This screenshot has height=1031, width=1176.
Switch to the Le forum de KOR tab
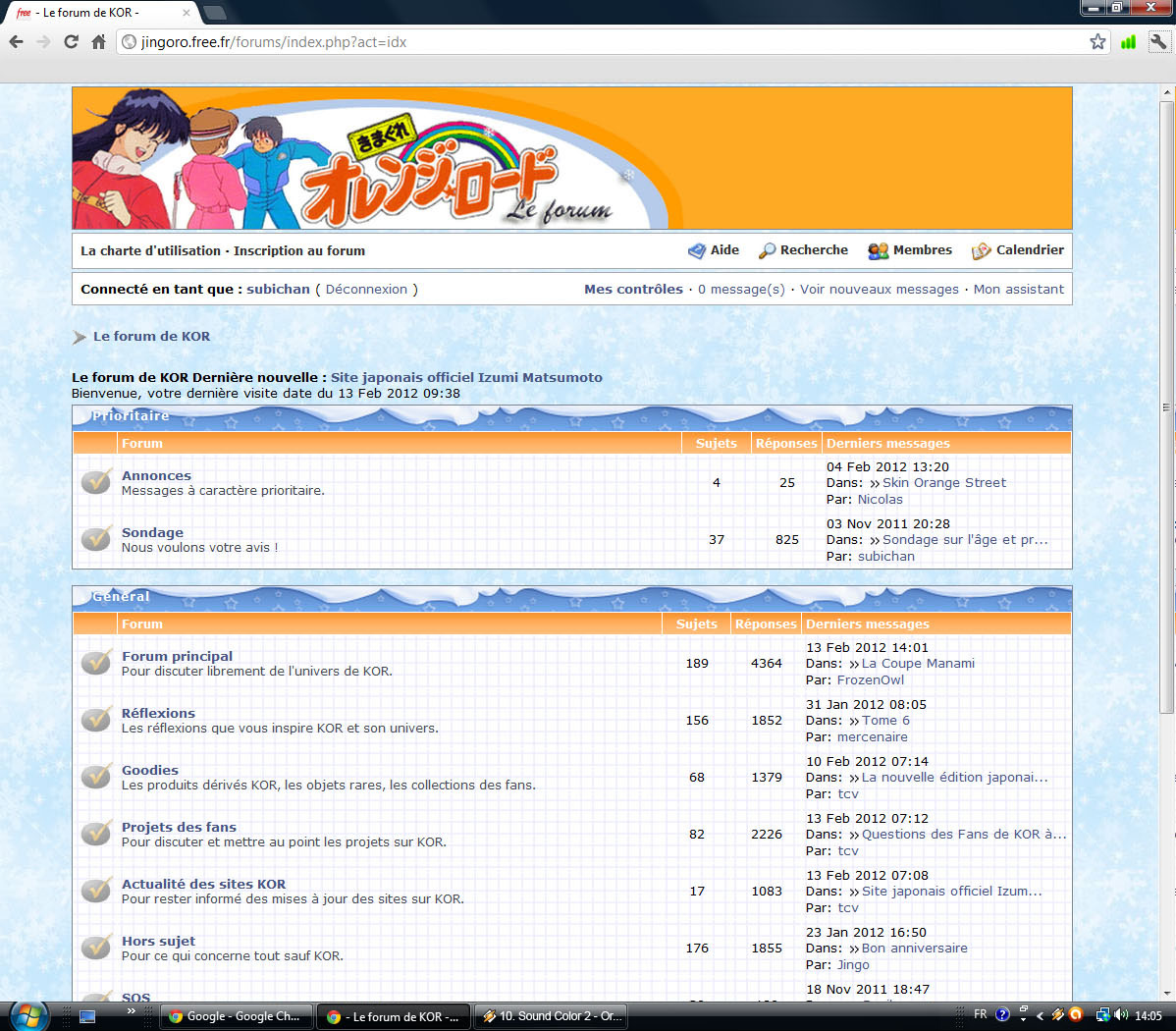click(x=101, y=13)
